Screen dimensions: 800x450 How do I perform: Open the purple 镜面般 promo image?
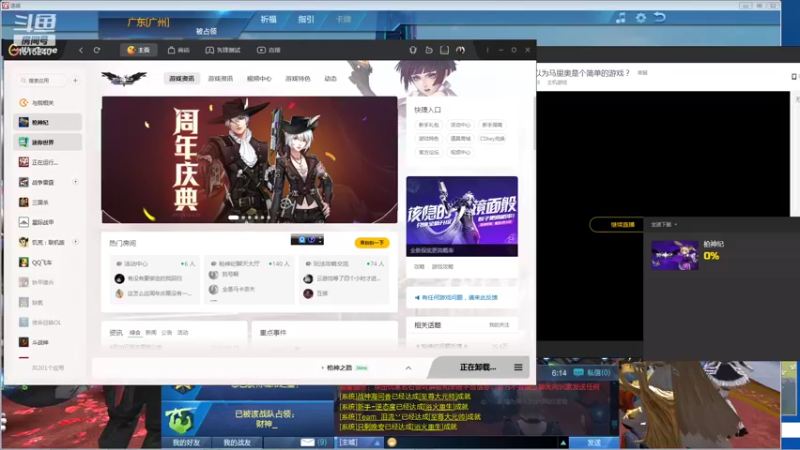462,216
